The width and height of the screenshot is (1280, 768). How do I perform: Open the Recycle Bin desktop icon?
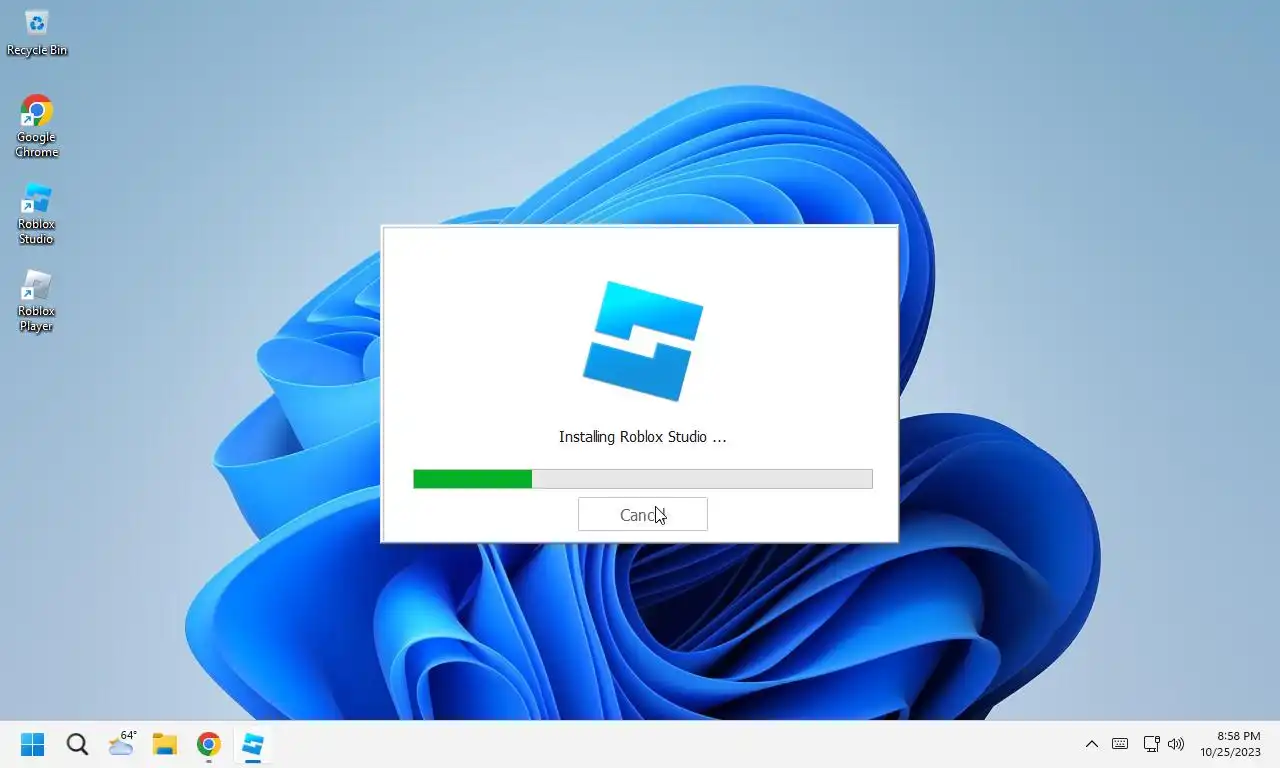point(36,32)
